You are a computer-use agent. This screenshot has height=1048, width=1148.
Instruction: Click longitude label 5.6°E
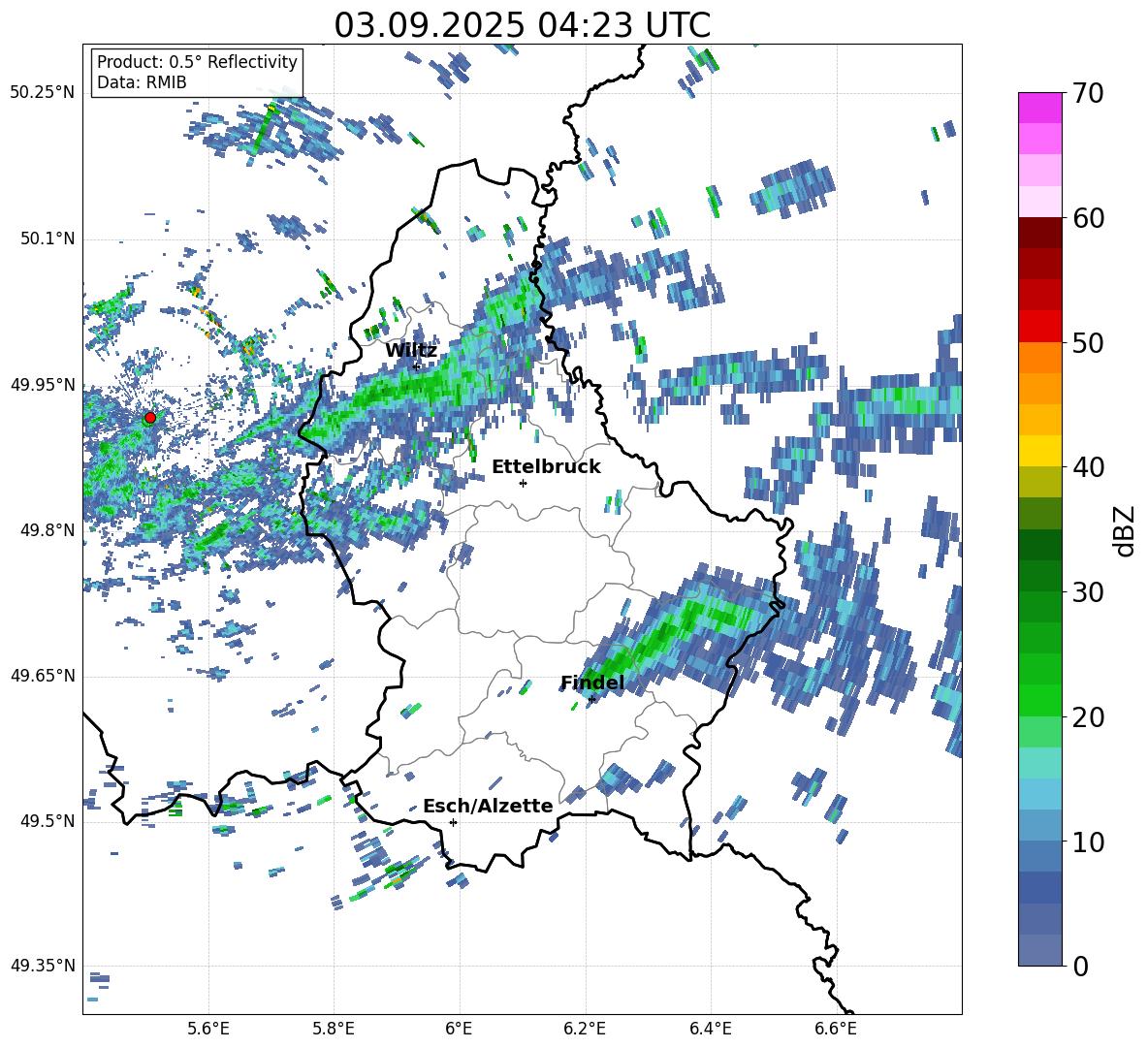coord(208,1030)
